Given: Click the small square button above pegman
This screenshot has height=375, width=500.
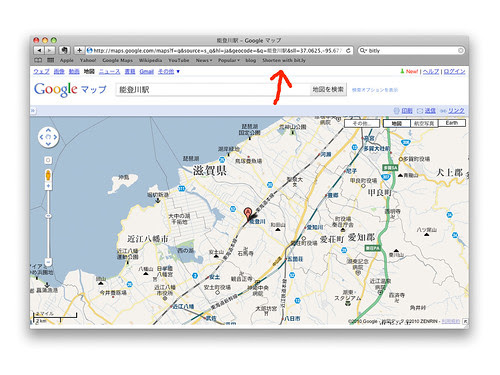Looking at the screenshot, I should (48, 160).
